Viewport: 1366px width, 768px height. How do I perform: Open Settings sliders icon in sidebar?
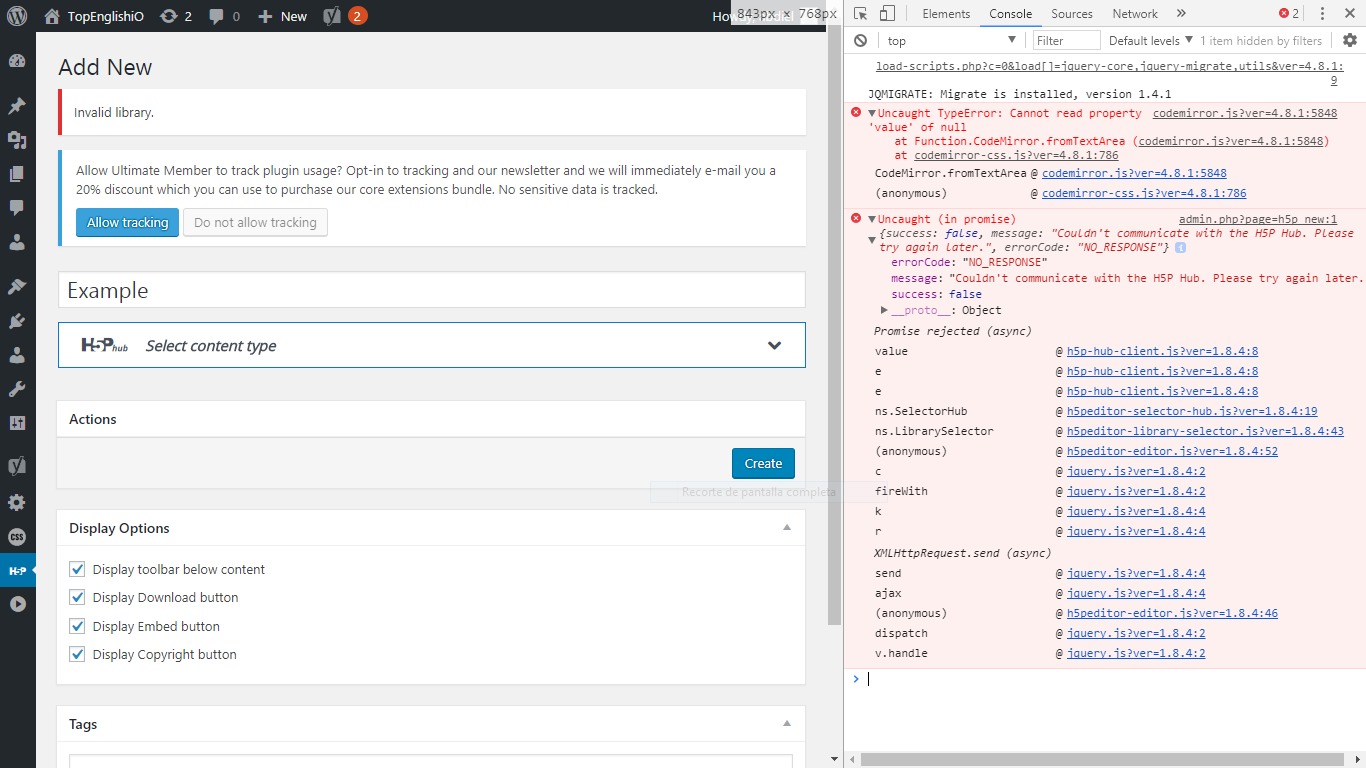17,423
